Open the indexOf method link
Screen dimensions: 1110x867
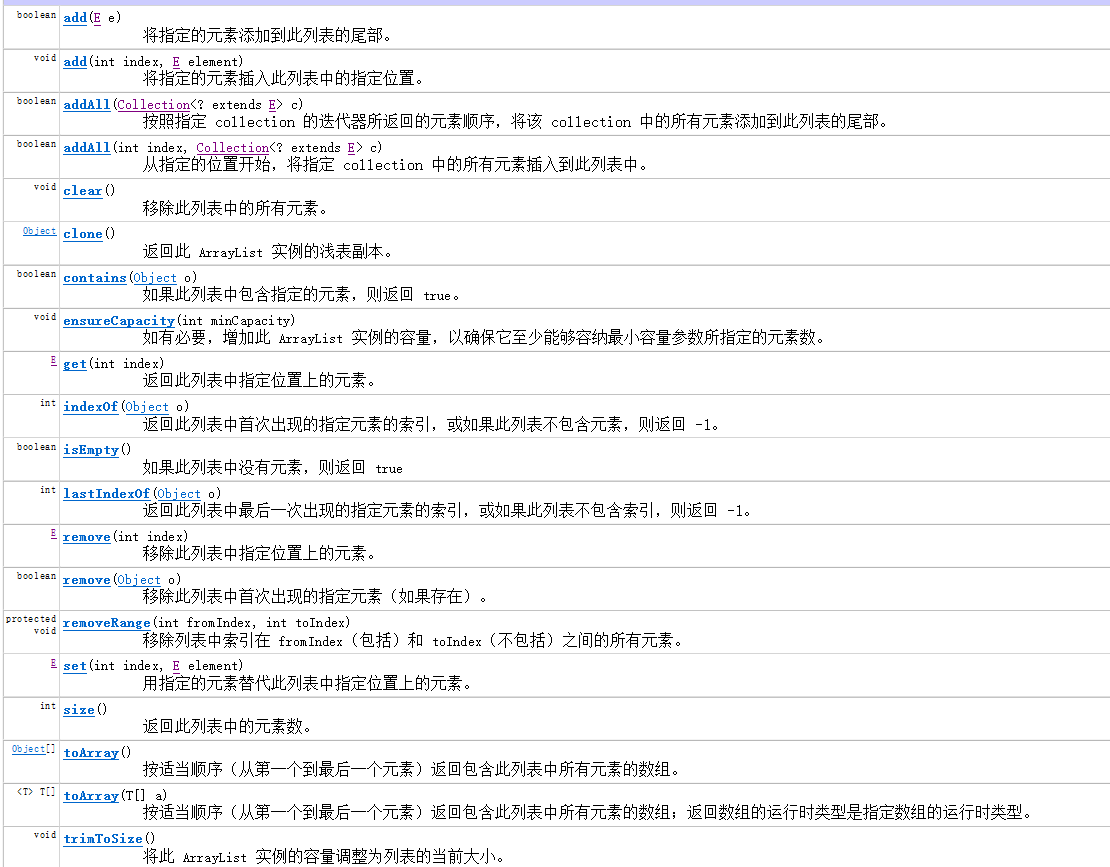(x=90, y=407)
